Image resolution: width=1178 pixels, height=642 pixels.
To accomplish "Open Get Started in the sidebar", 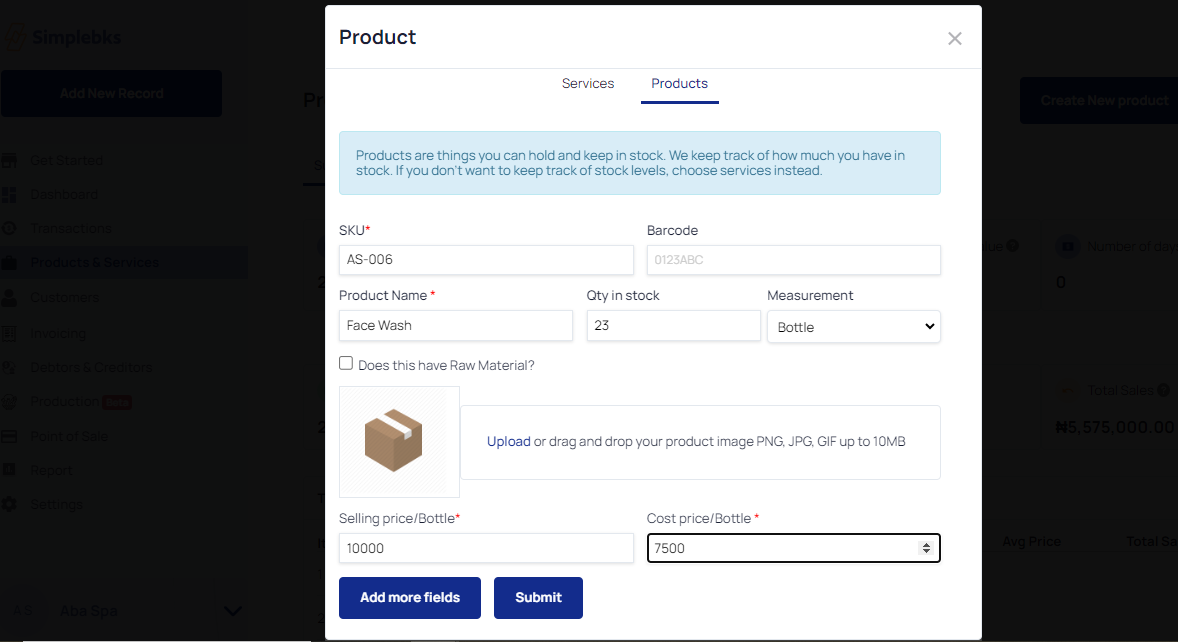I will [66, 161].
